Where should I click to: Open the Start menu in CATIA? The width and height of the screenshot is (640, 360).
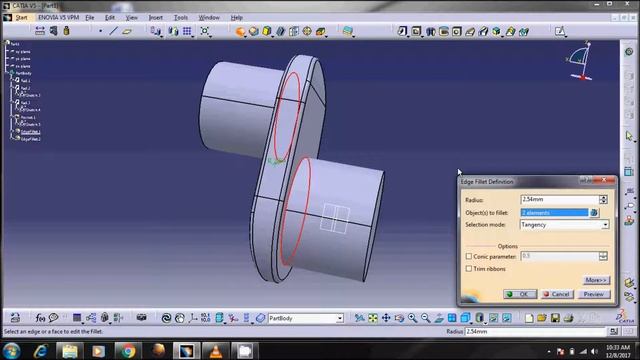point(21,18)
